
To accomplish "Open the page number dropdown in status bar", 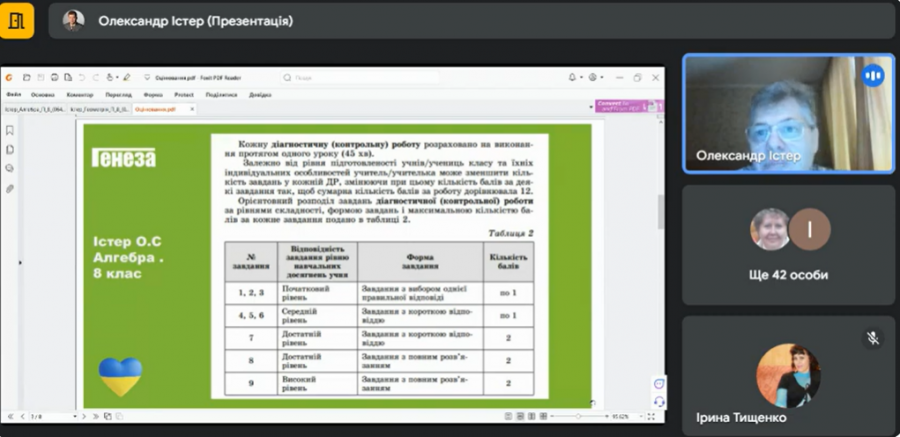I will click(75, 416).
